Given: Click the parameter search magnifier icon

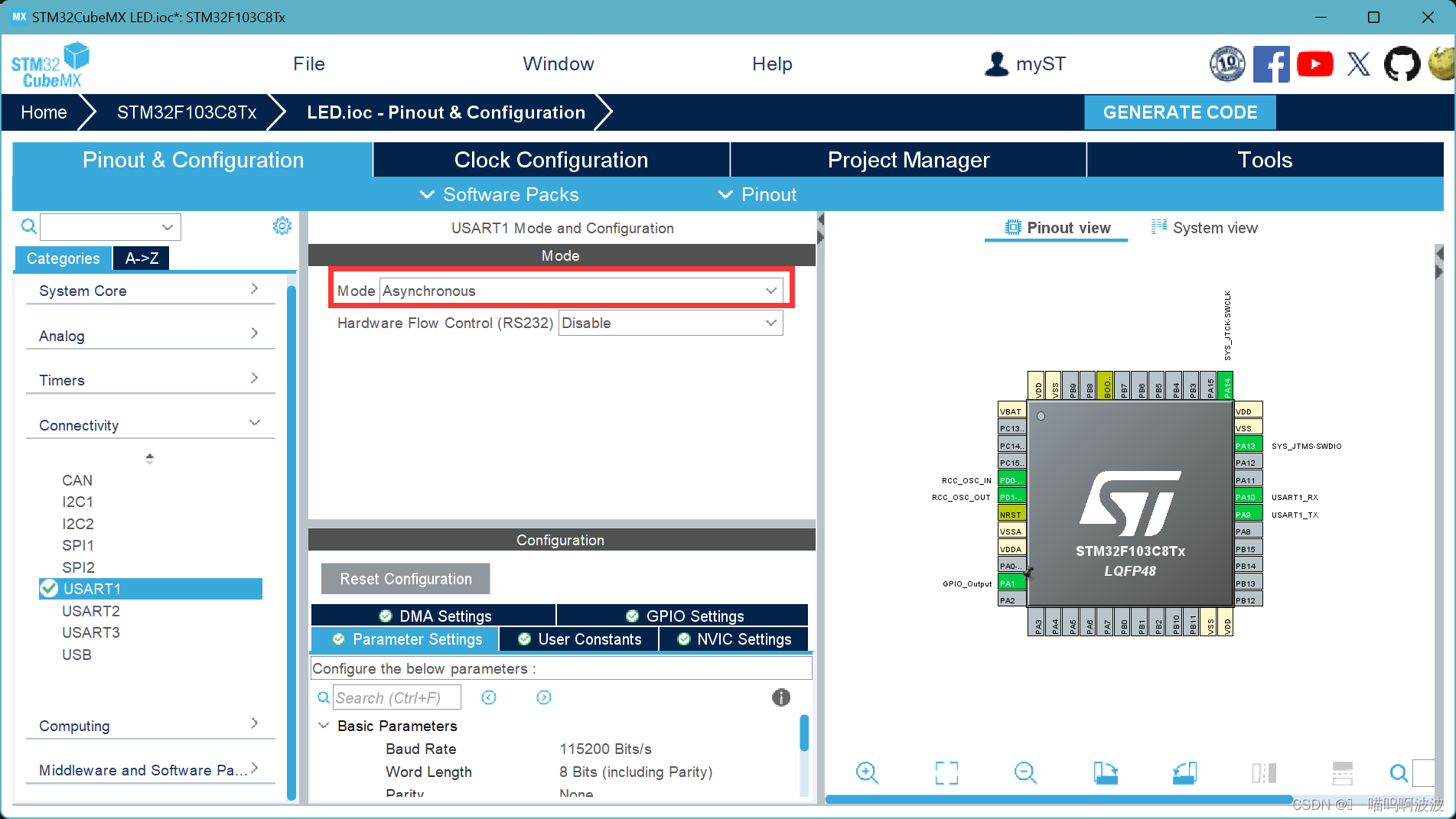Looking at the screenshot, I should point(324,697).
